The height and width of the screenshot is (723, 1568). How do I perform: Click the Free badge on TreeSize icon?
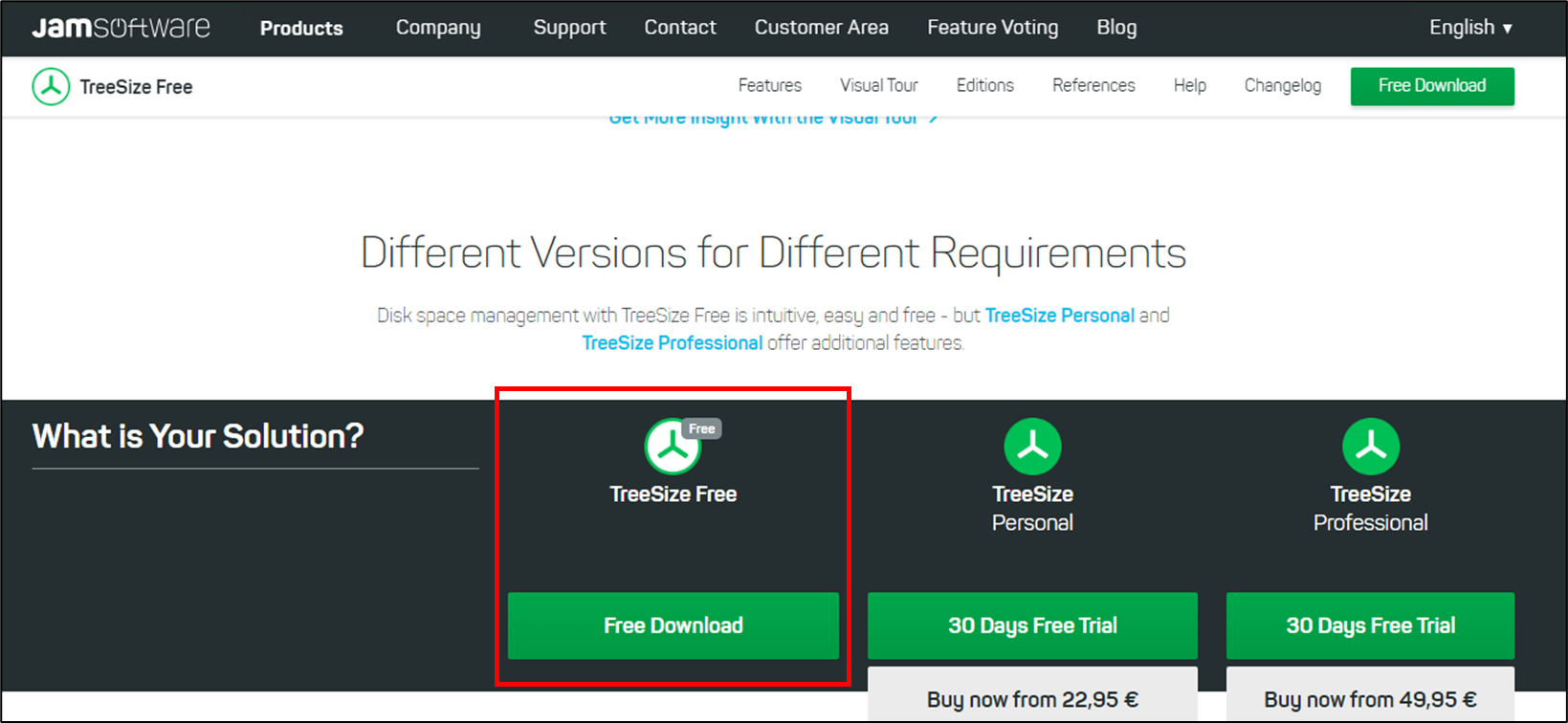pos(702,428)
